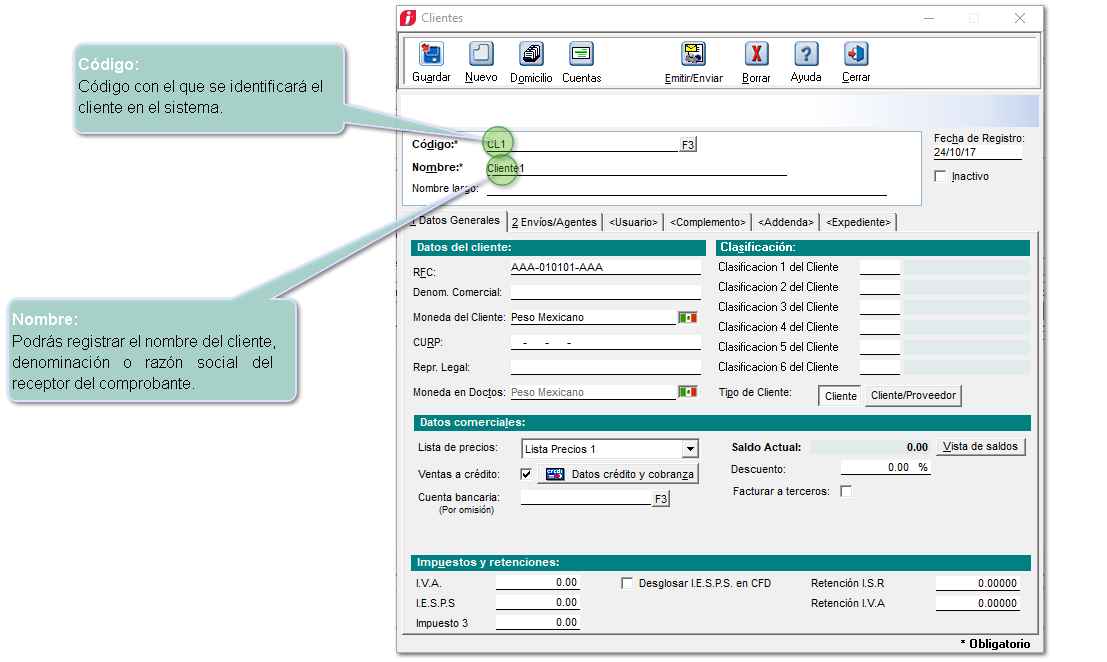
Task: Toggle the Inactivo checkbox
Action: point(939,177)
